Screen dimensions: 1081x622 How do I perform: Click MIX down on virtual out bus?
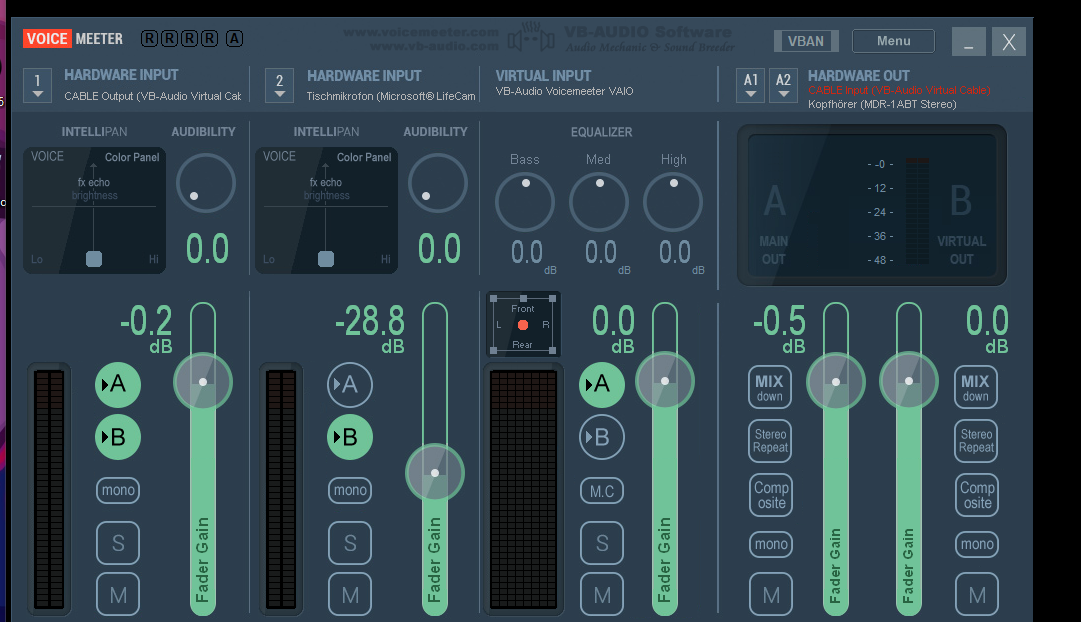976,388
